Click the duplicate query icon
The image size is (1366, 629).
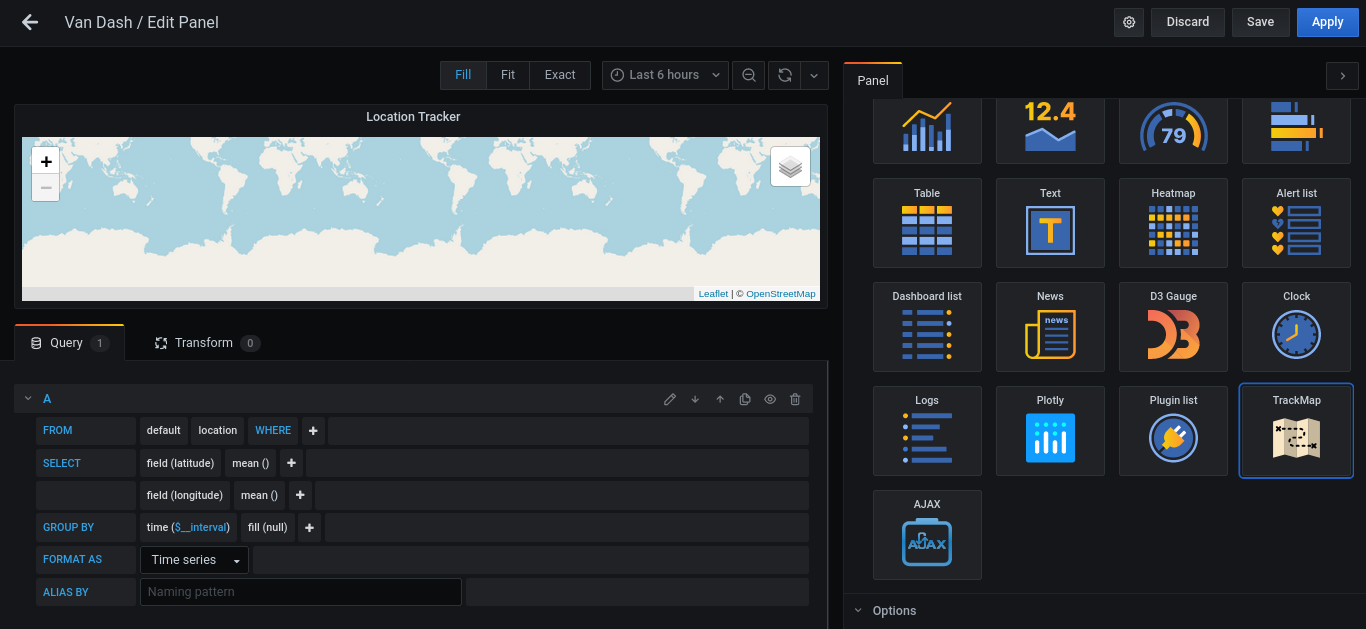pos(745,398)
